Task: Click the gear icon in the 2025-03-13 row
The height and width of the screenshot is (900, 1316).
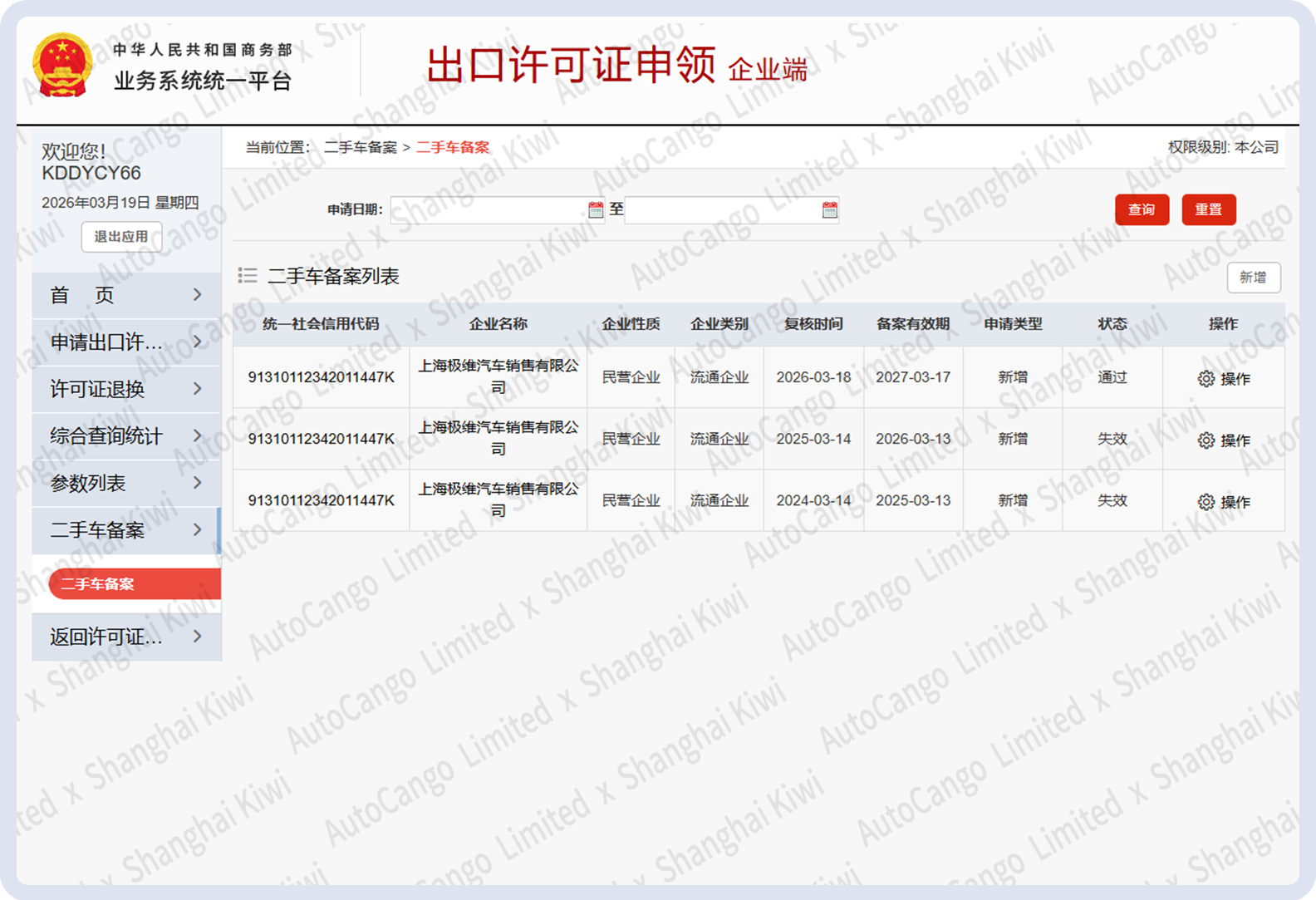Action: pyautogui.click(x=1206, y=502)
